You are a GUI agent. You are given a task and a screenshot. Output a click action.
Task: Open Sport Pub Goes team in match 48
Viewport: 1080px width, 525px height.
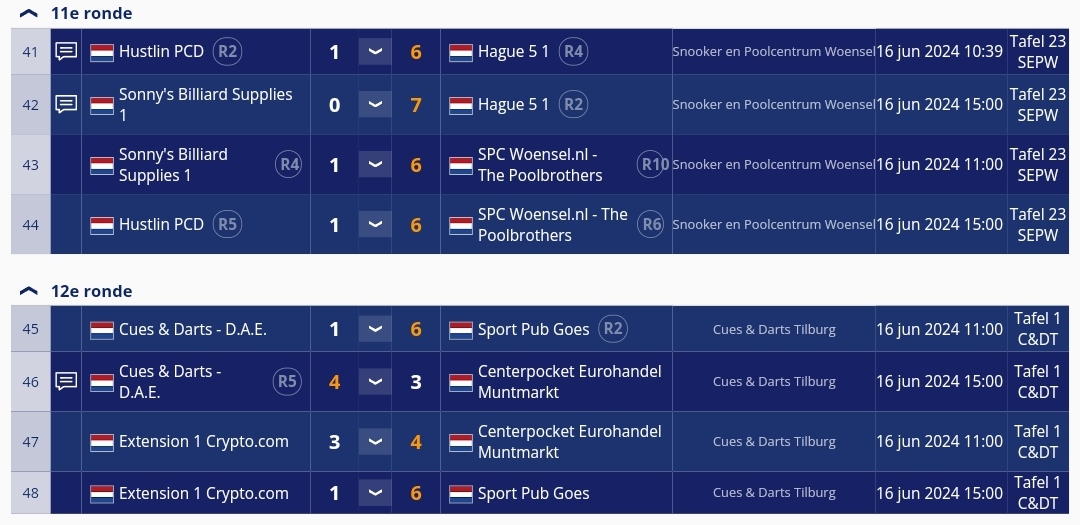point(534,493)
